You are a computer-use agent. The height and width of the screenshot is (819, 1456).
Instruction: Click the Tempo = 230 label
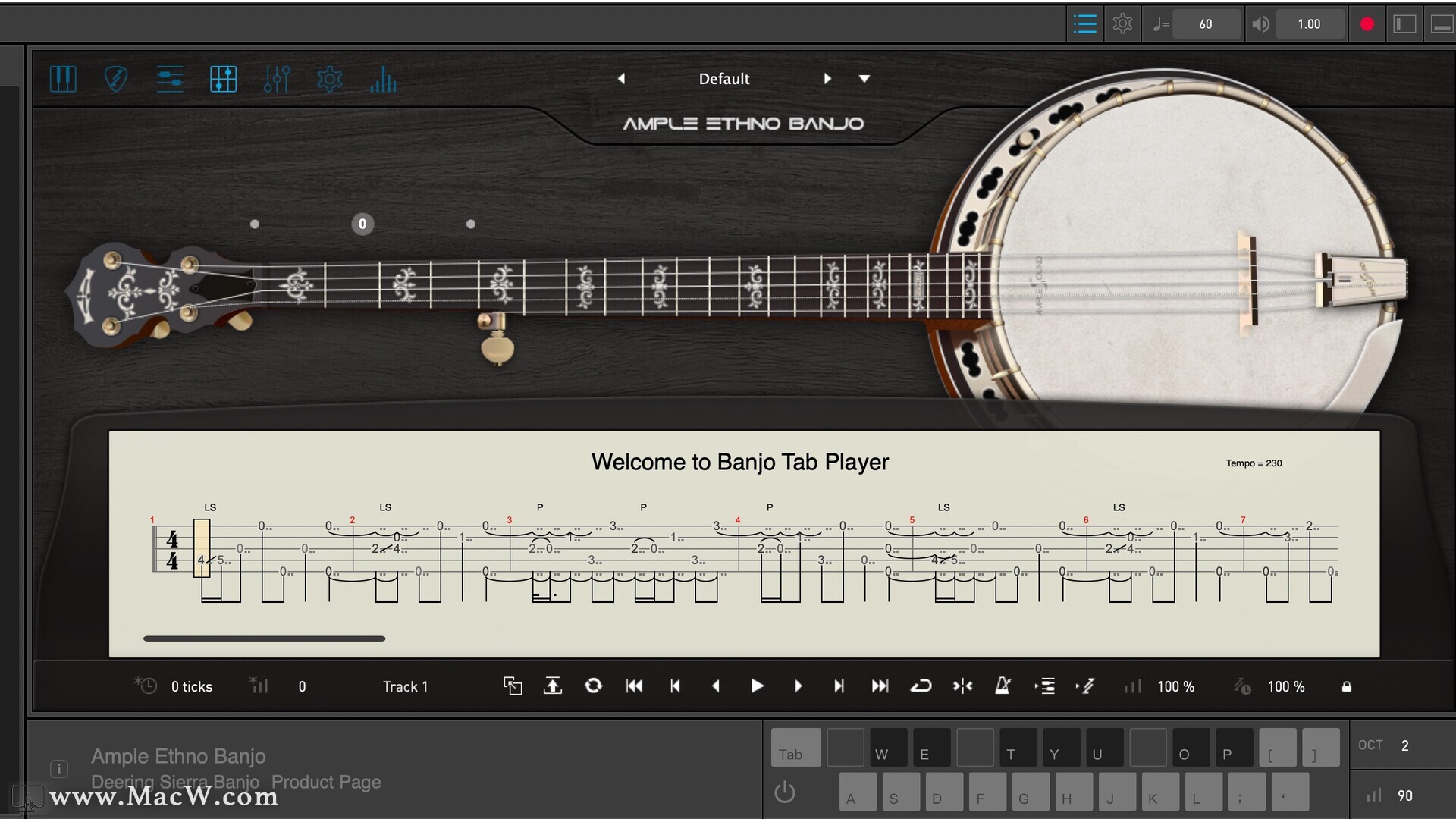pyautogui.click(x=1254, y=463)
